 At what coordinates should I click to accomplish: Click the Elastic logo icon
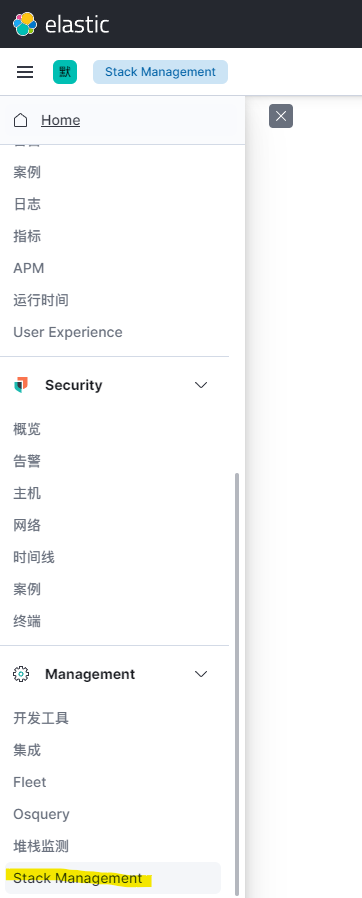(x=25, y=24)
